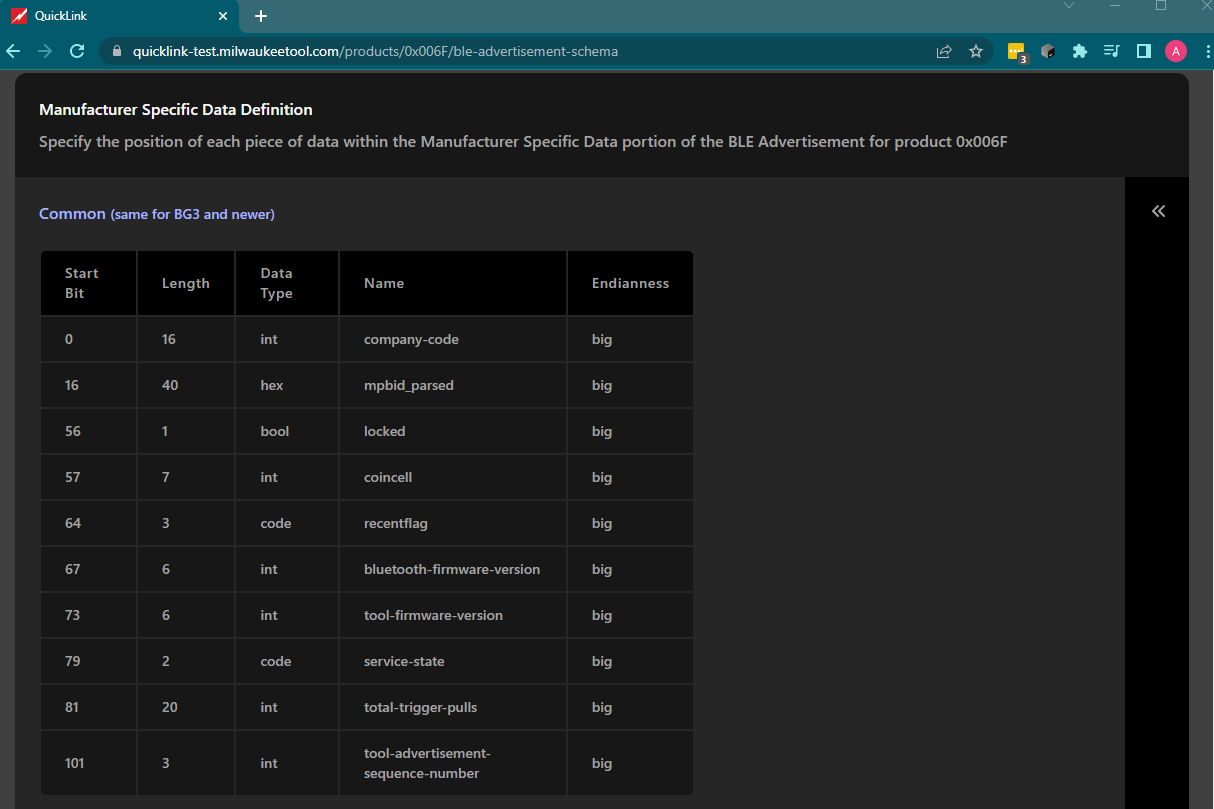This screenshot has width=1214, height=809.
Task: Select the service-state name cell
Action: (453, 661)
